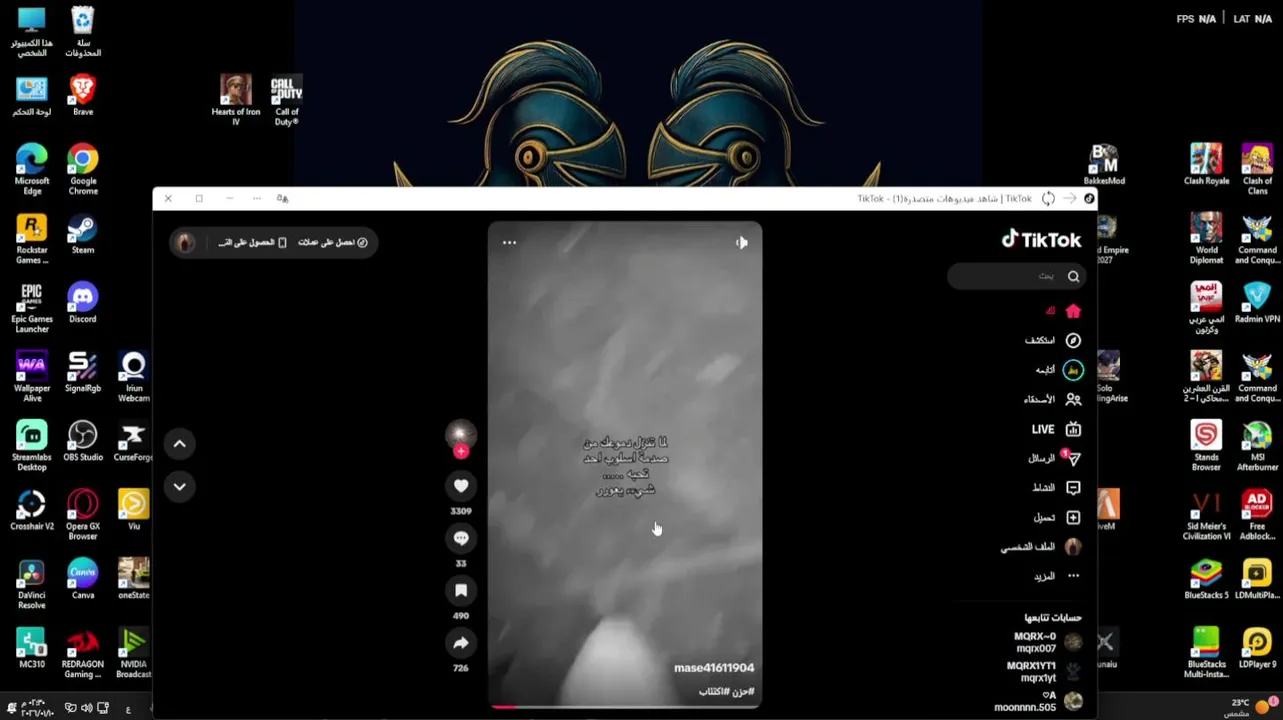The image size is (1283, 720).
Task: Open Epic Games Launcher desktop icon
Action: pyautogui.click(x=32, y=308)
